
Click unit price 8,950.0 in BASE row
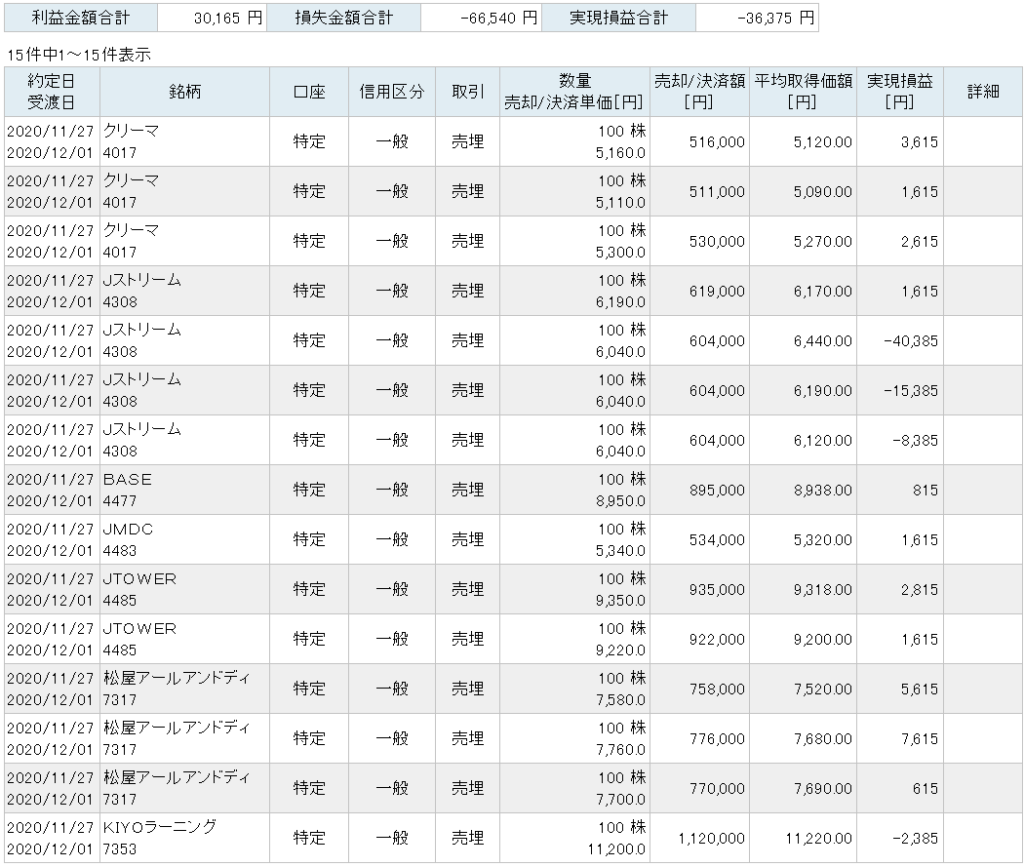coord(620,501)
